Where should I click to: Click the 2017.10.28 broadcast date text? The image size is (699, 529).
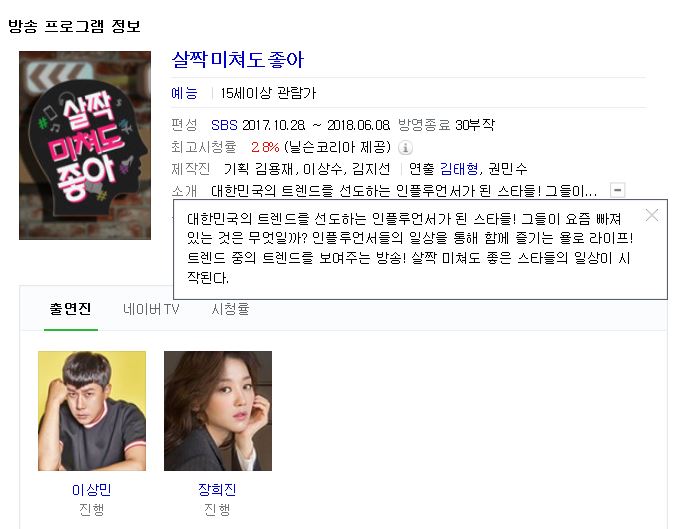[274, 125]
